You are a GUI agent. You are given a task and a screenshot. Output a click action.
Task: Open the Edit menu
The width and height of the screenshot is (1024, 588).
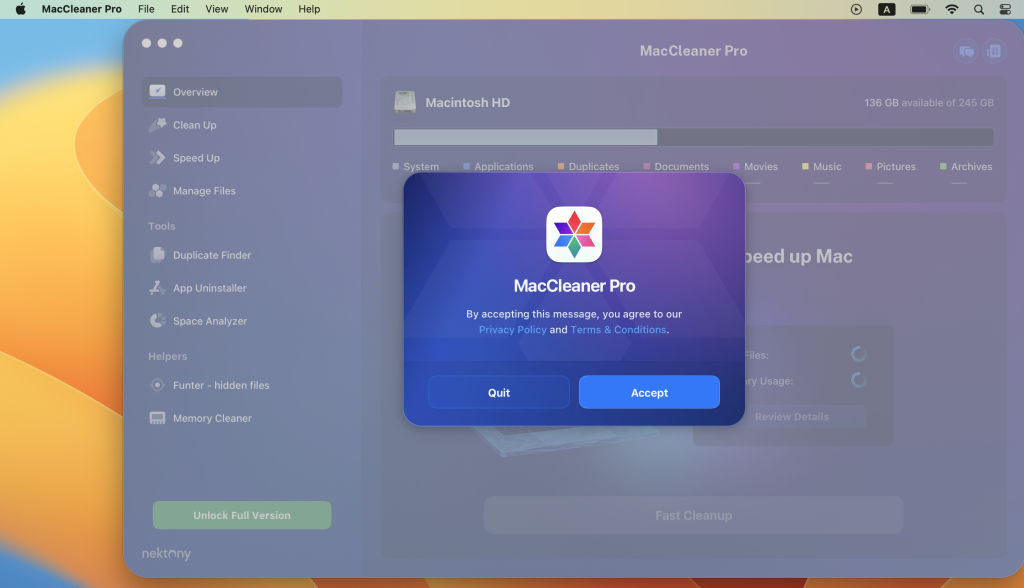180,9
